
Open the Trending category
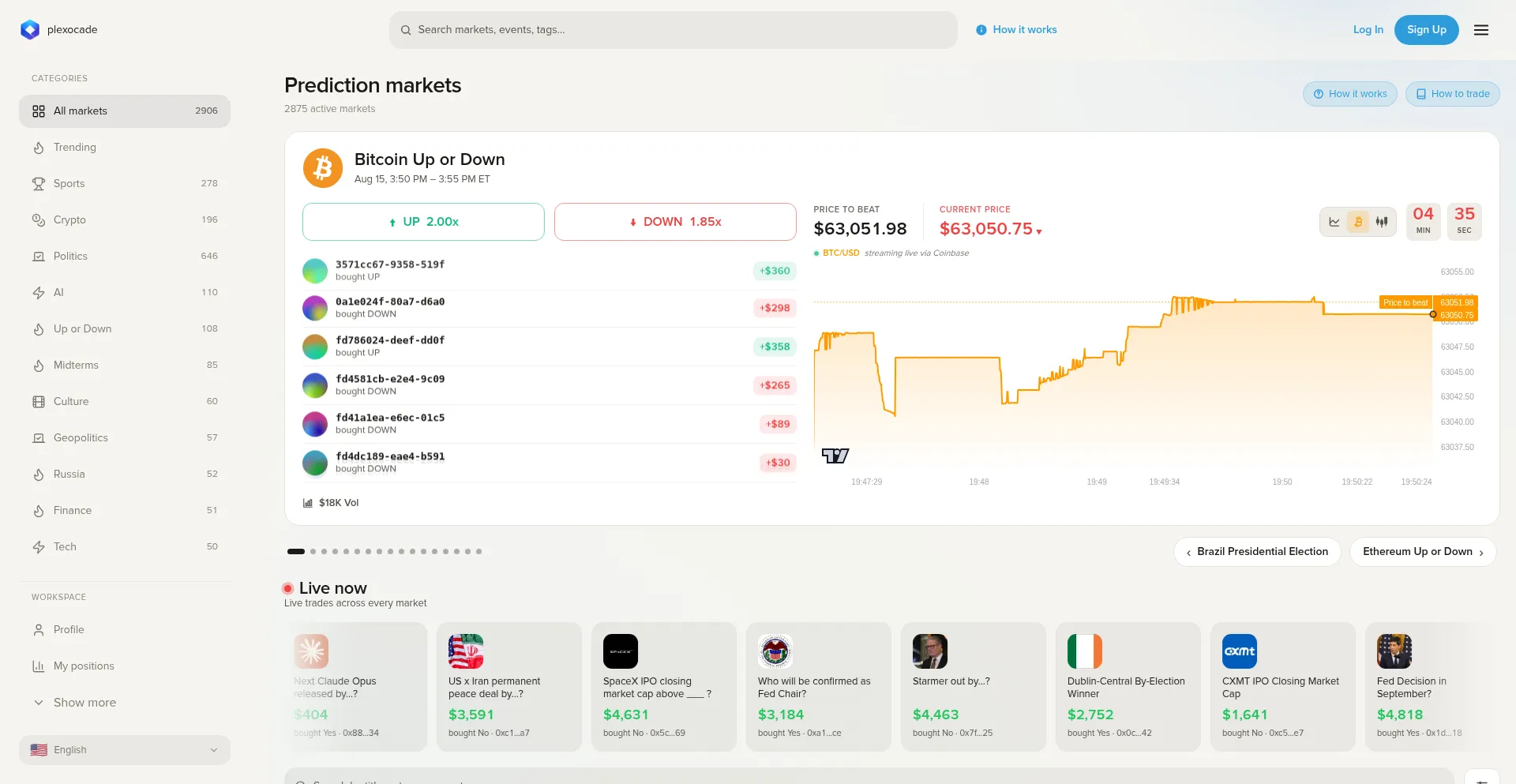pyautogui.click(x=125, y=148)
